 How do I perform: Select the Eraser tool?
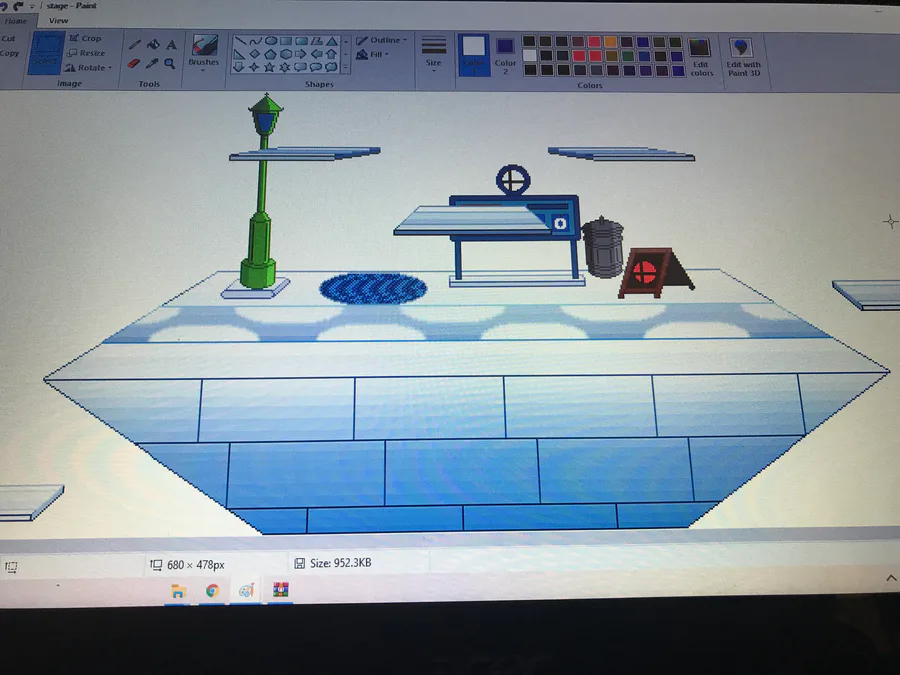(134, 63)
